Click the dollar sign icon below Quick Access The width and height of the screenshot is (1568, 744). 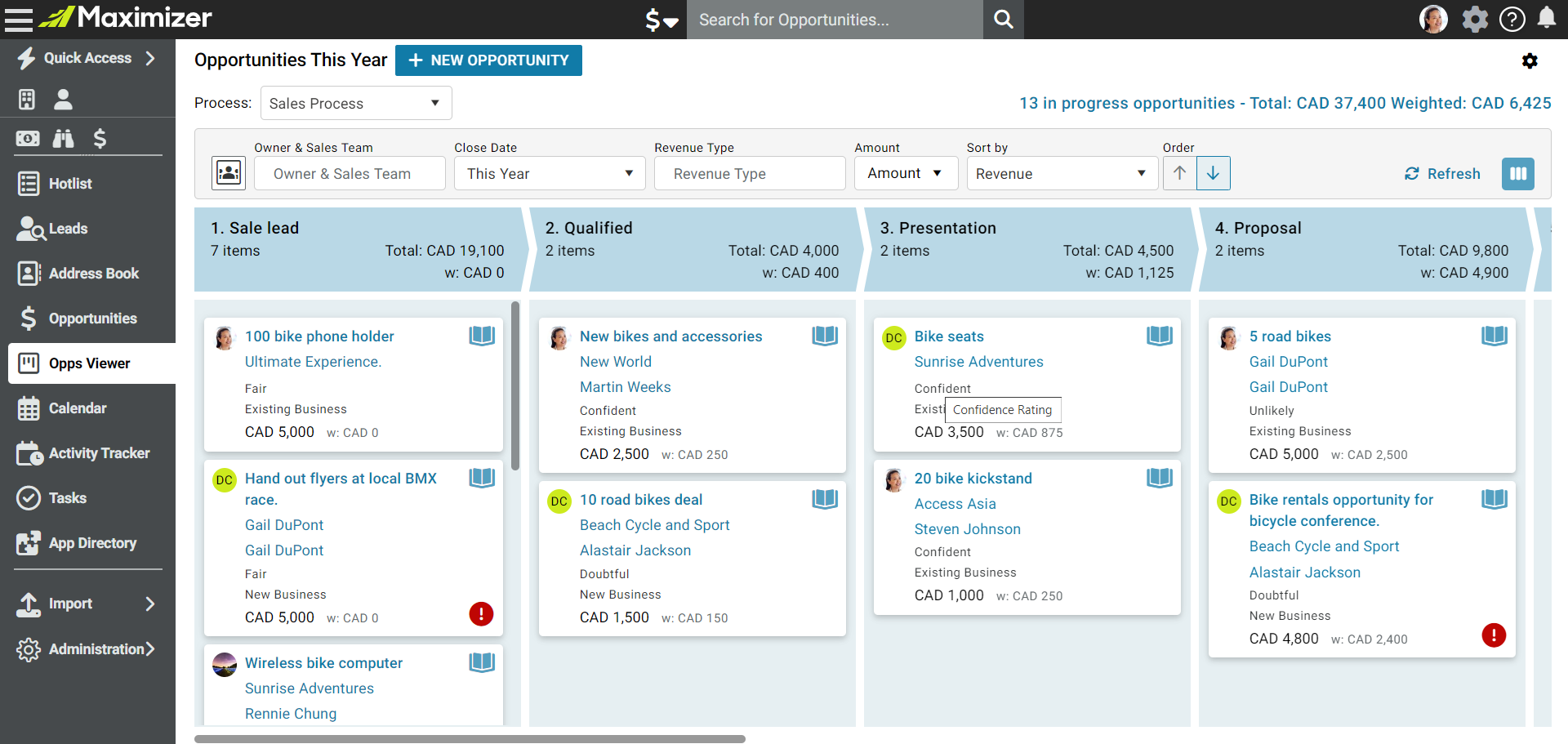pos(100,138)
